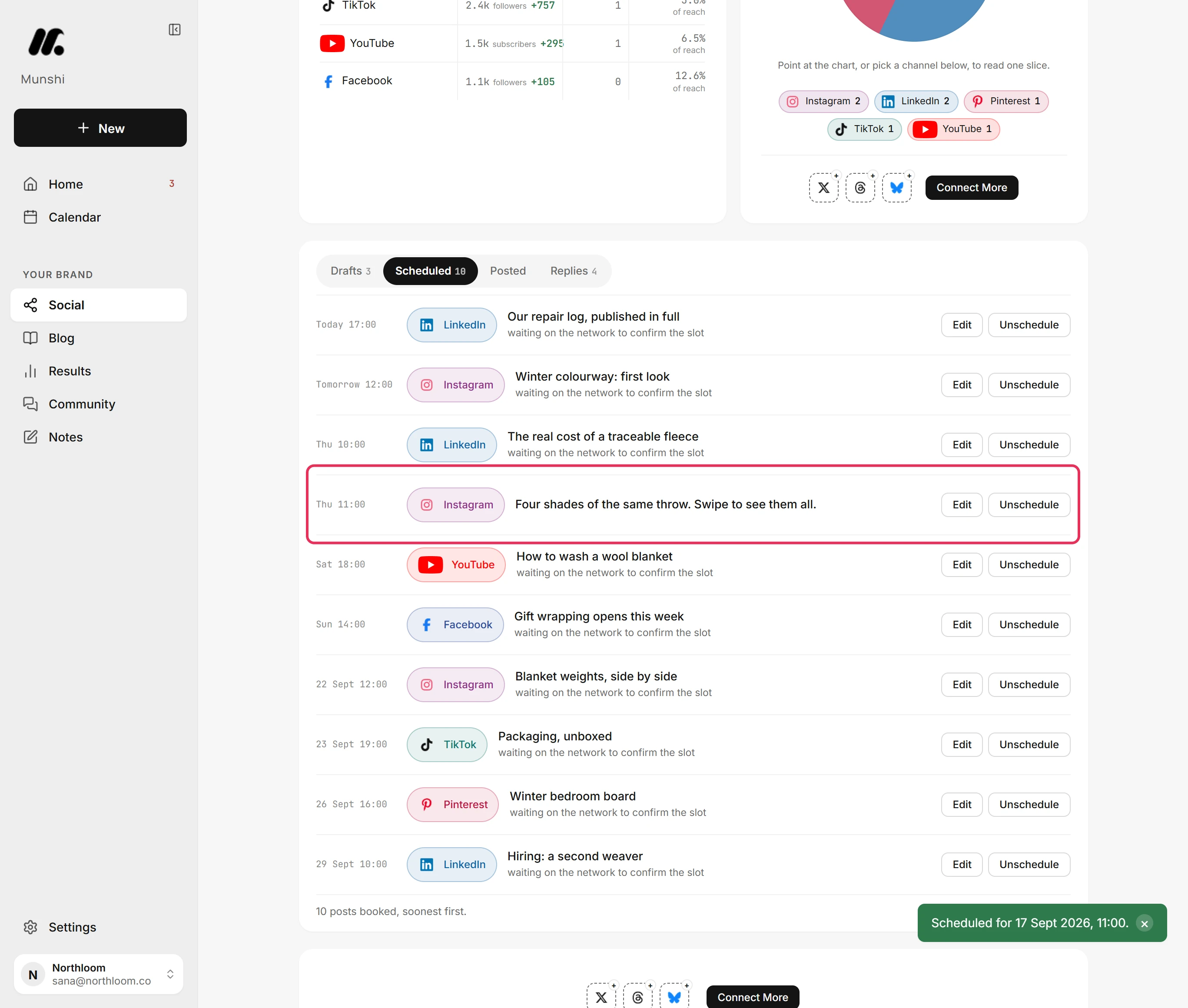The image size is (1188, 1008).
Task: Unschedule the traceable fleece post
Action: [x=1029, y=445]
